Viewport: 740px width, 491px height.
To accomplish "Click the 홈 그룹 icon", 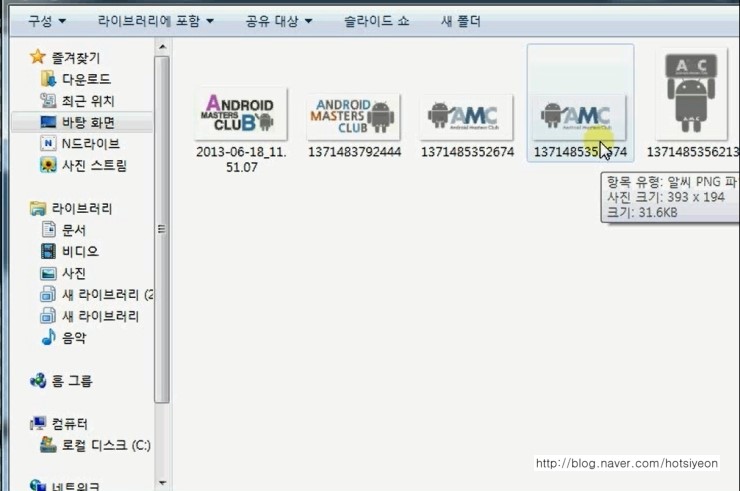I will pyautogui.click(x=38, y=381).
